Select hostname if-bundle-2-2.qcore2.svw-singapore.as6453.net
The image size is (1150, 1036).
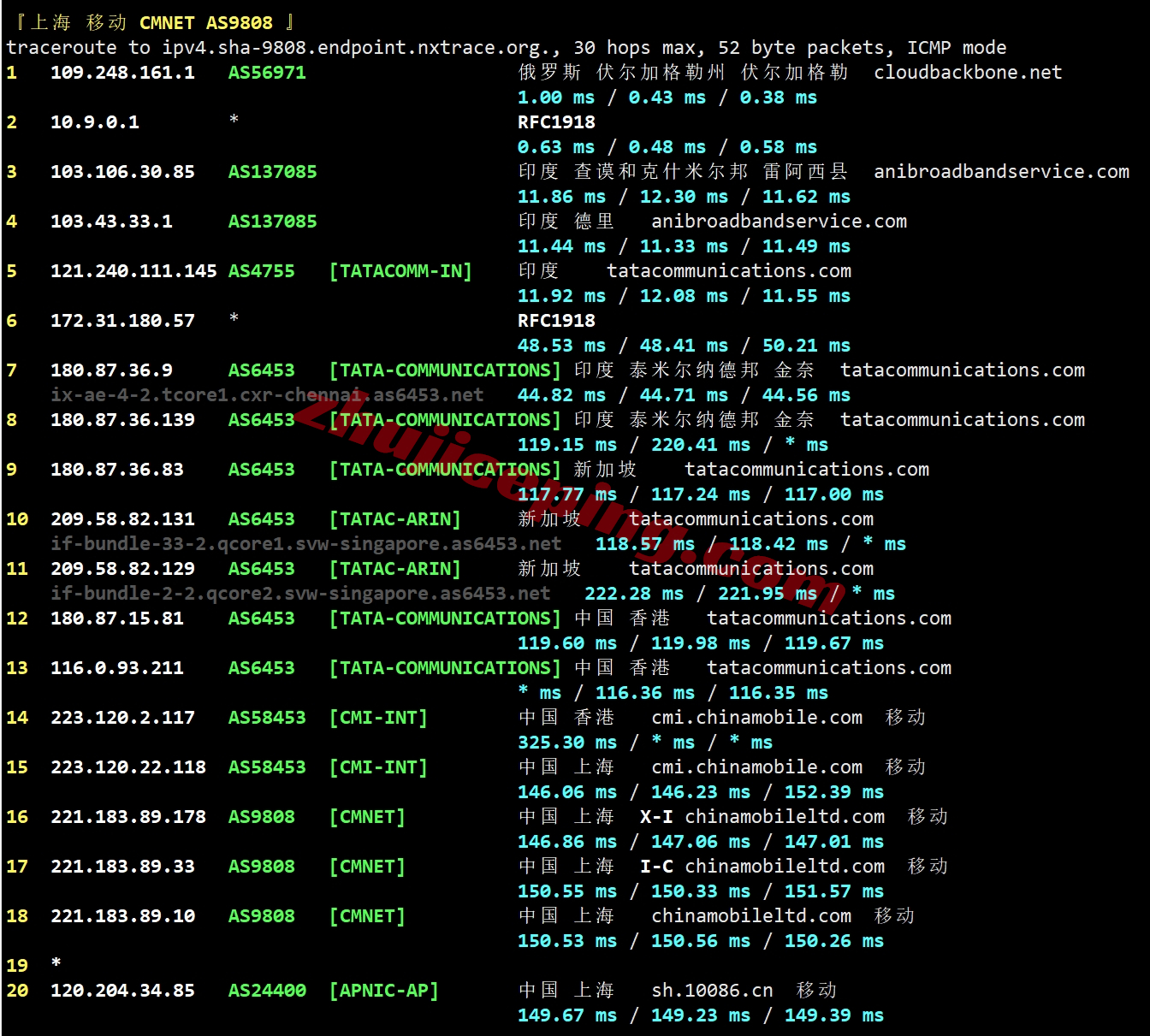[x=300, y=594]
